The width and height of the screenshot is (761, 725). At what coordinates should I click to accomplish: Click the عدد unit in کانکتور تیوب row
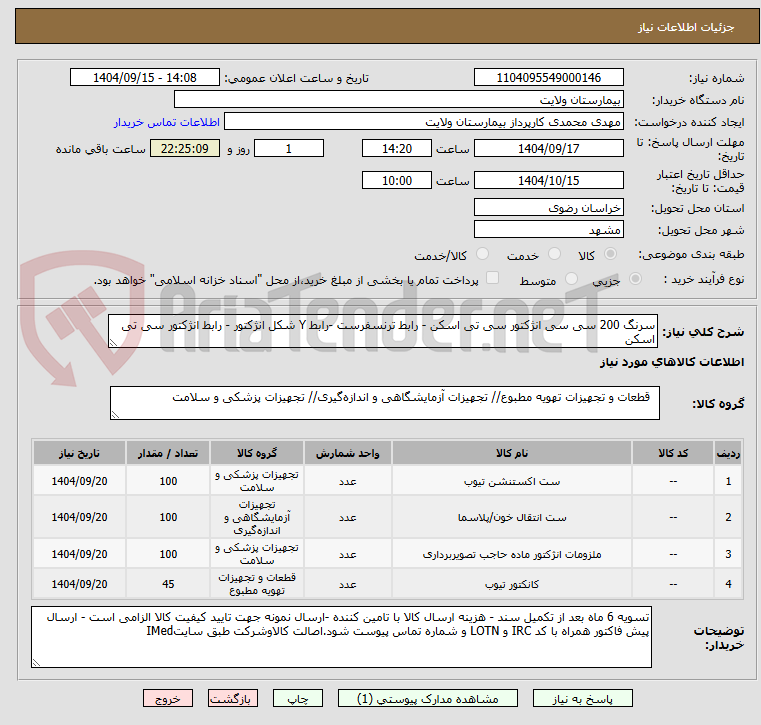click(x=347, y=584)
